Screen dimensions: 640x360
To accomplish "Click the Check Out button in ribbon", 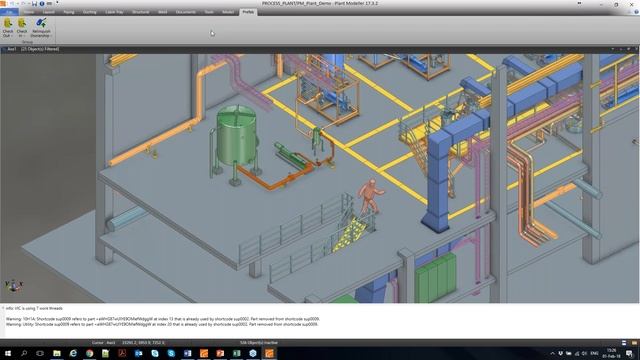I will click(8, 28).
